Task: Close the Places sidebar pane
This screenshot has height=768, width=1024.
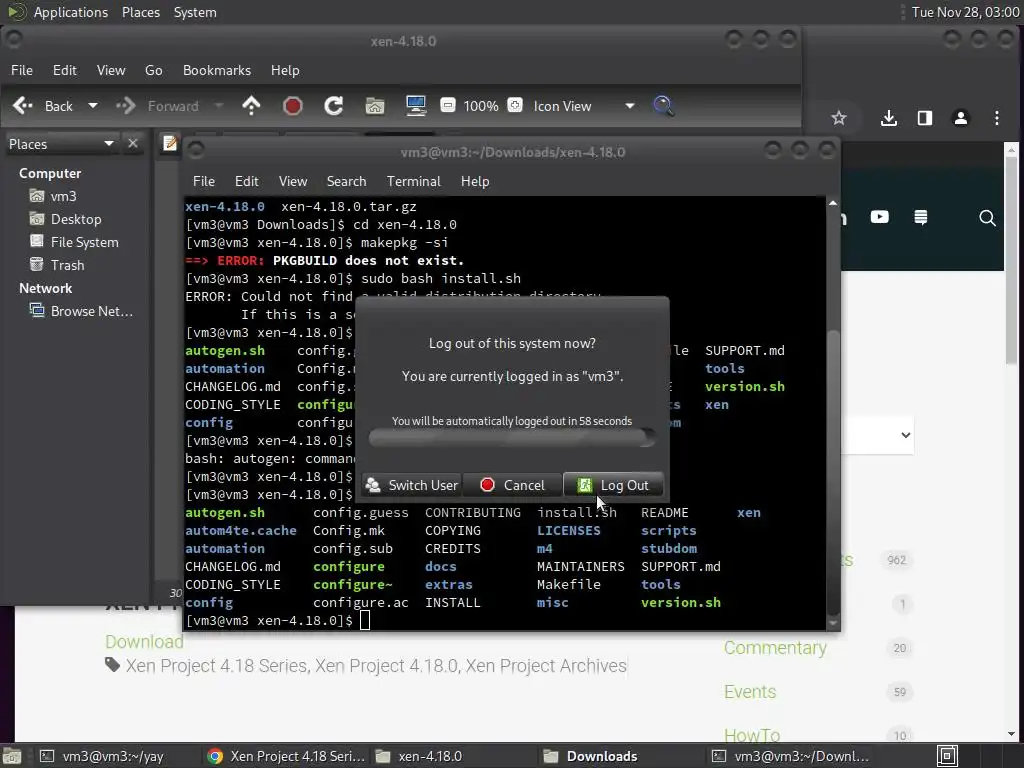Action: click(x=133, y=143)
